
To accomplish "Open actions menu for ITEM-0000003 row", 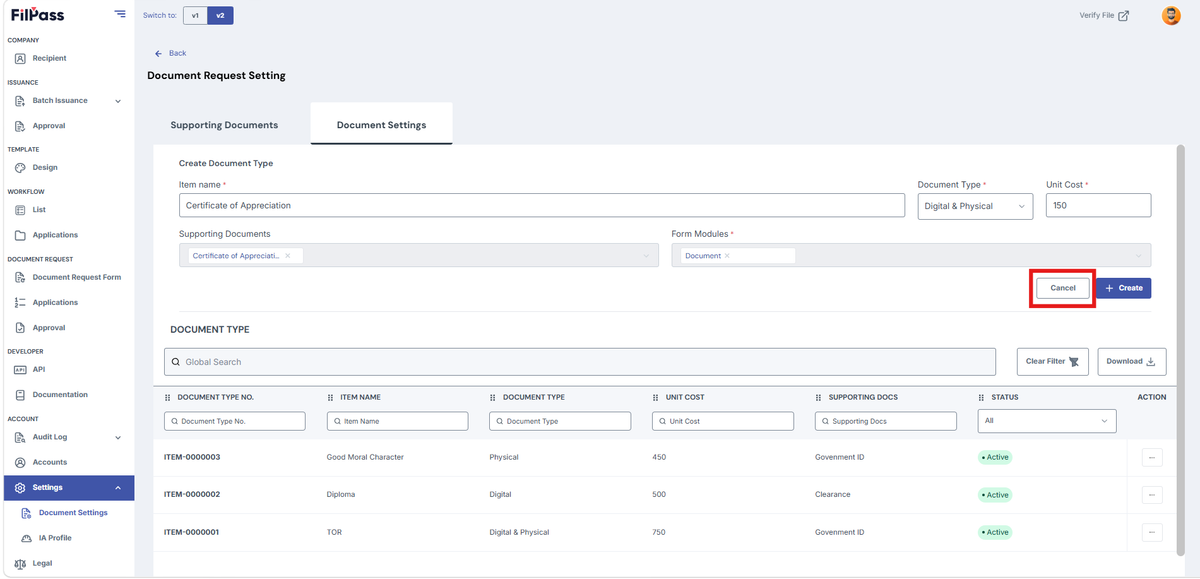I will tap(1151, 457).
